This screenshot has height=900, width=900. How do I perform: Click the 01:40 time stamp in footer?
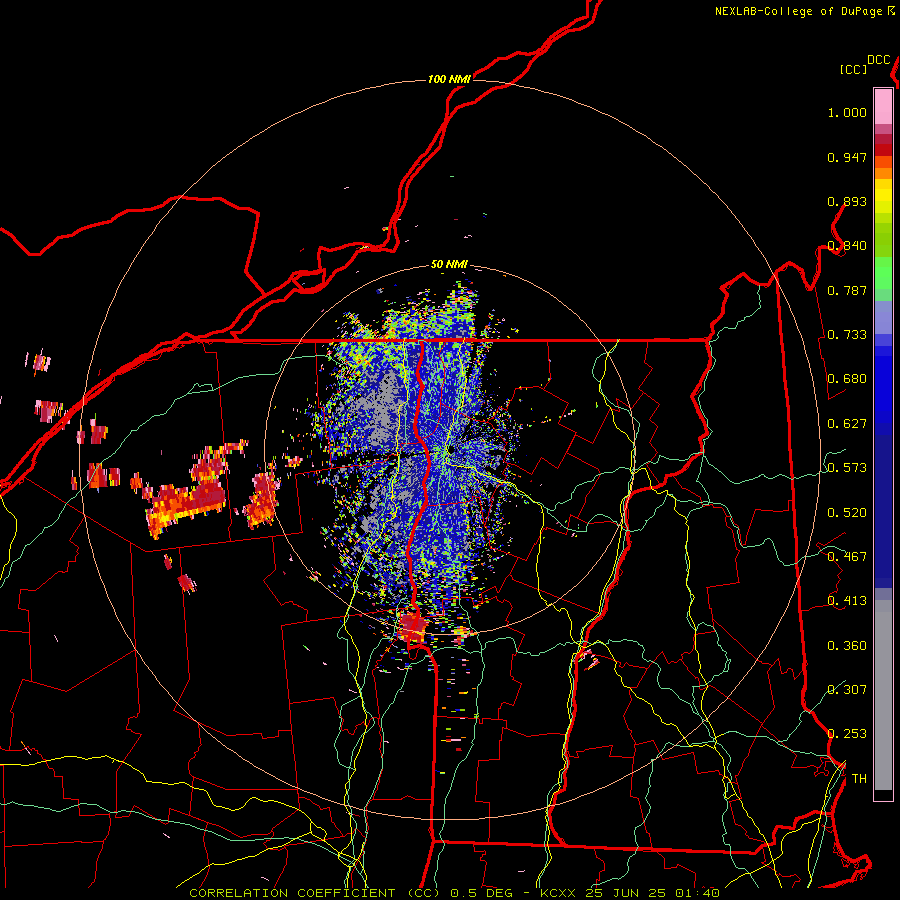pos(697,893)
